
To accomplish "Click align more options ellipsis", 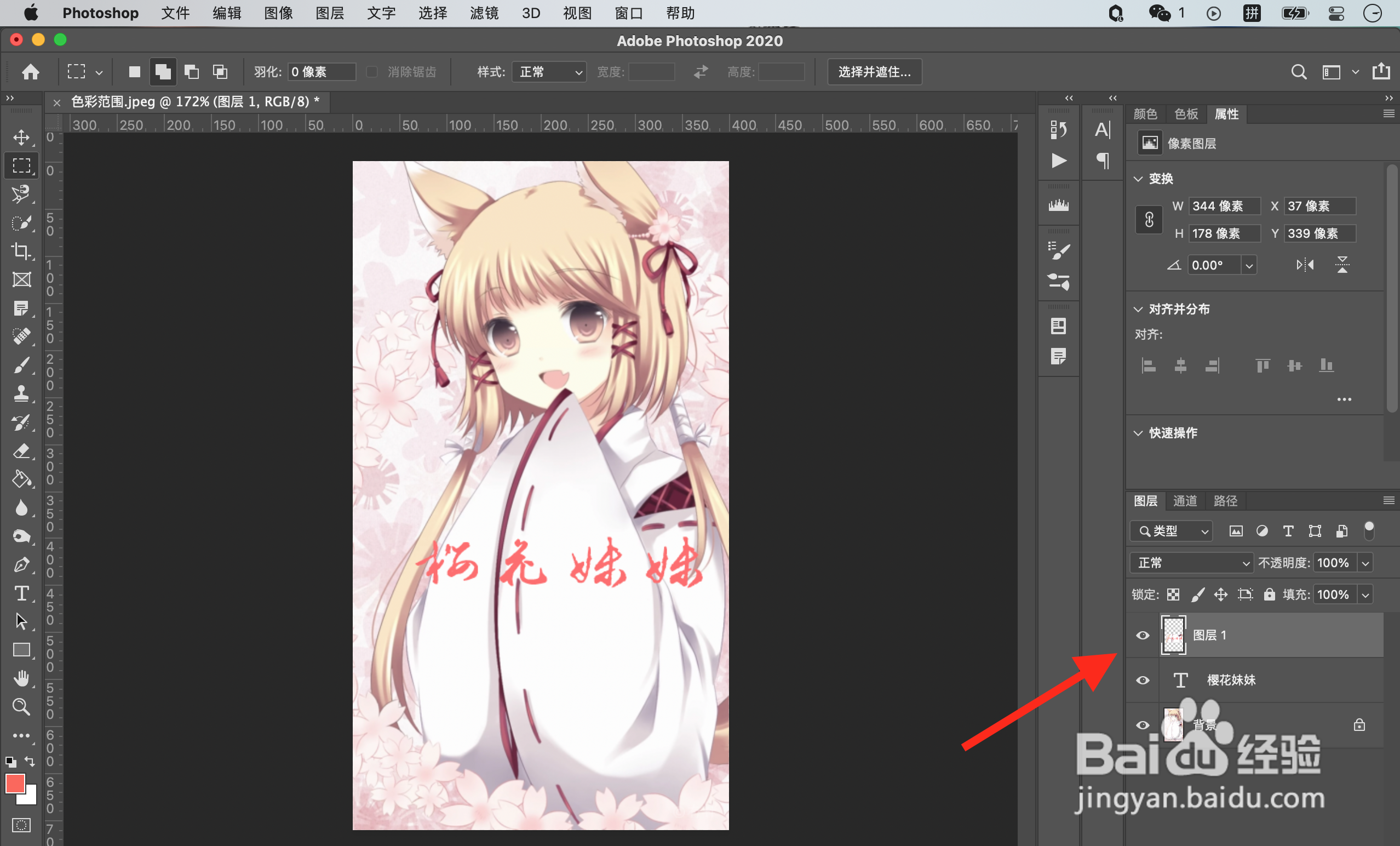I will (x=1344, y=399).
